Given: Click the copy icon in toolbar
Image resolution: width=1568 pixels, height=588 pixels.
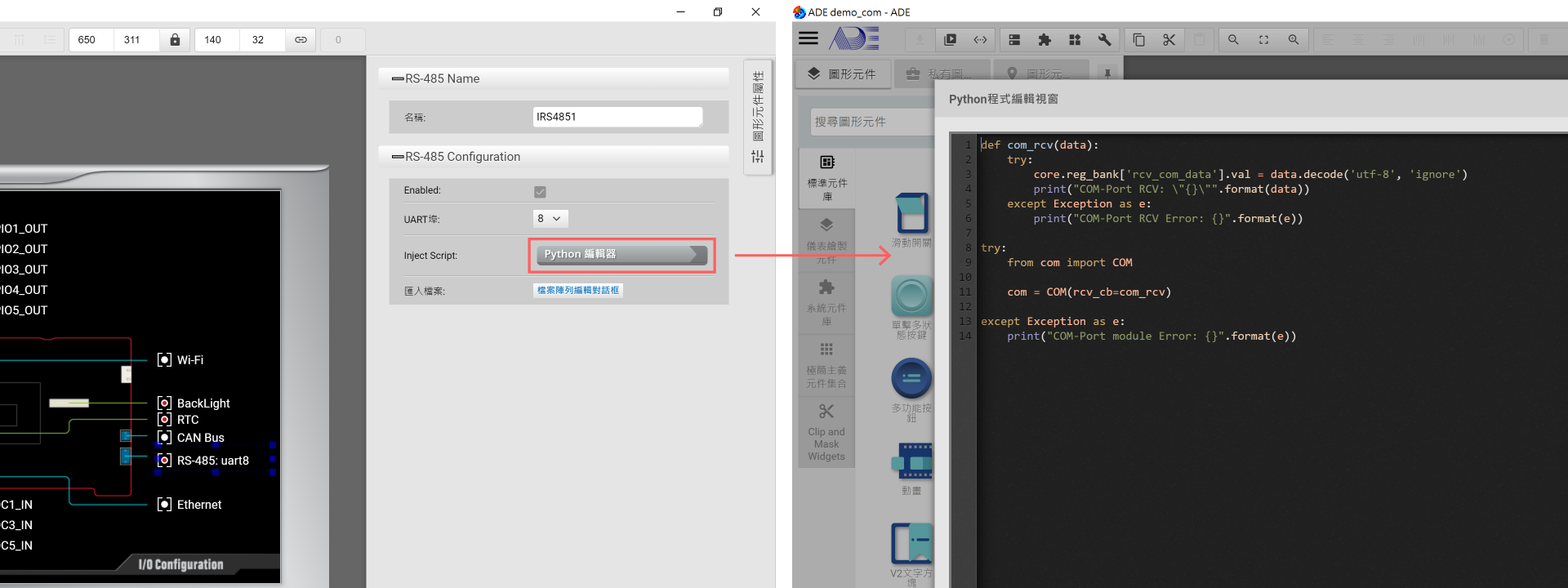Looking at the screenshot, I should pos(1138,40).
